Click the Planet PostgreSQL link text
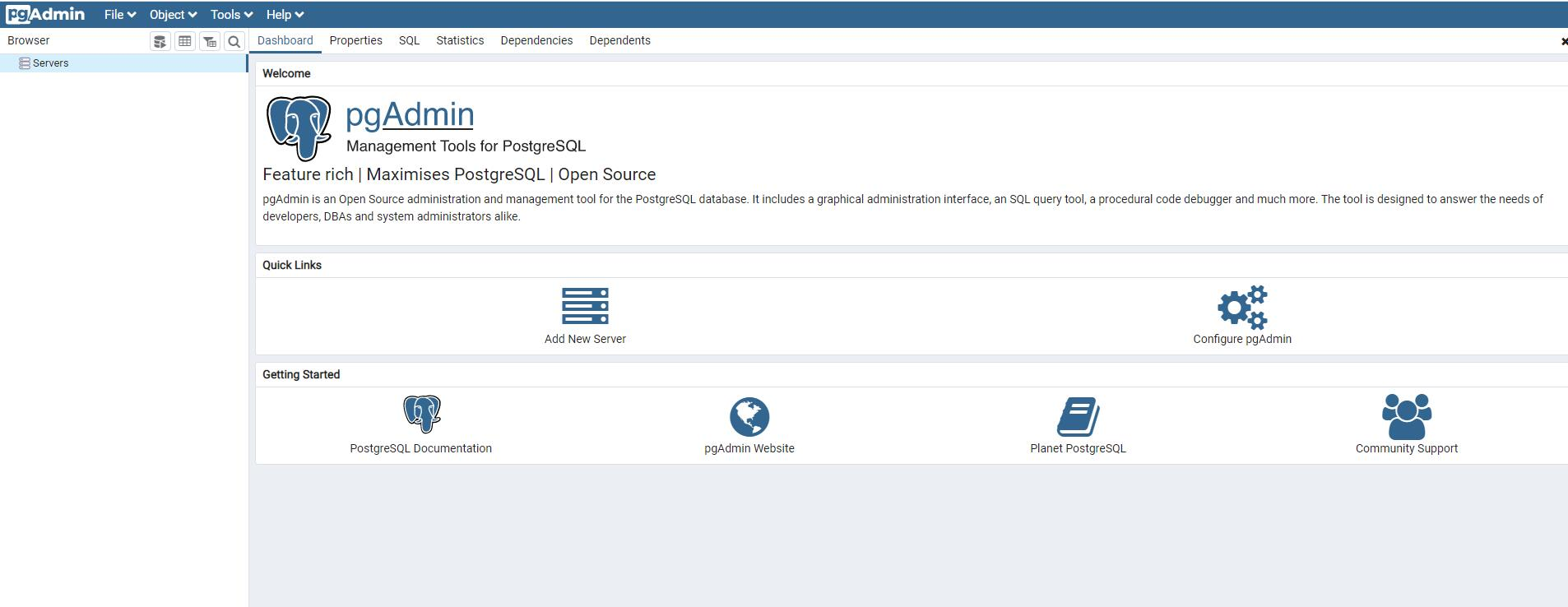Screen dimensions: 1568x607 (1078, 448)
